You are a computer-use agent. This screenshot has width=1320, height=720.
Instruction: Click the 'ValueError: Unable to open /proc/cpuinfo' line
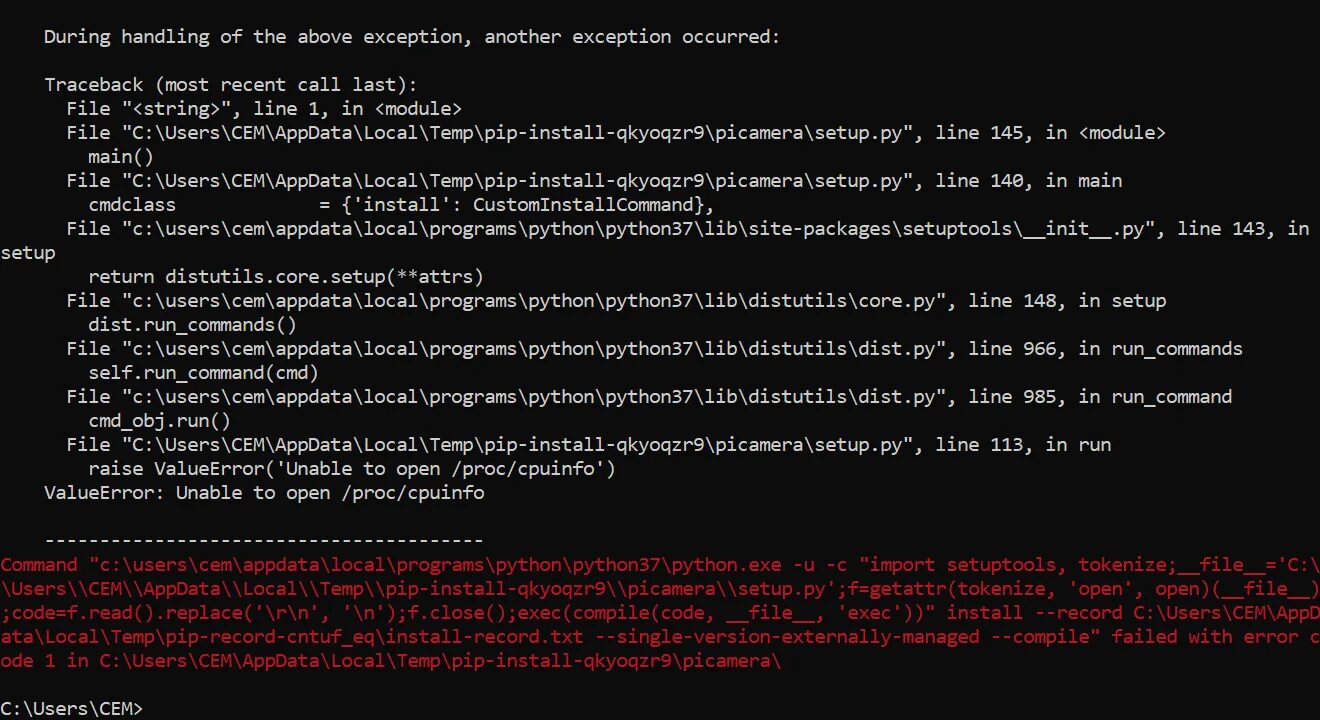pos(264,492)
